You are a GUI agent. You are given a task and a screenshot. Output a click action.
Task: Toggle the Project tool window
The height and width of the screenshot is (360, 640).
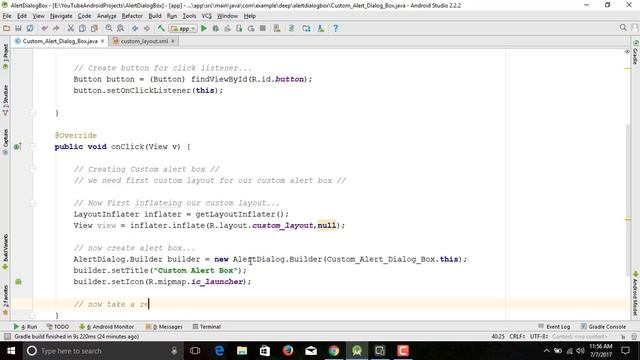click(5, 57)
